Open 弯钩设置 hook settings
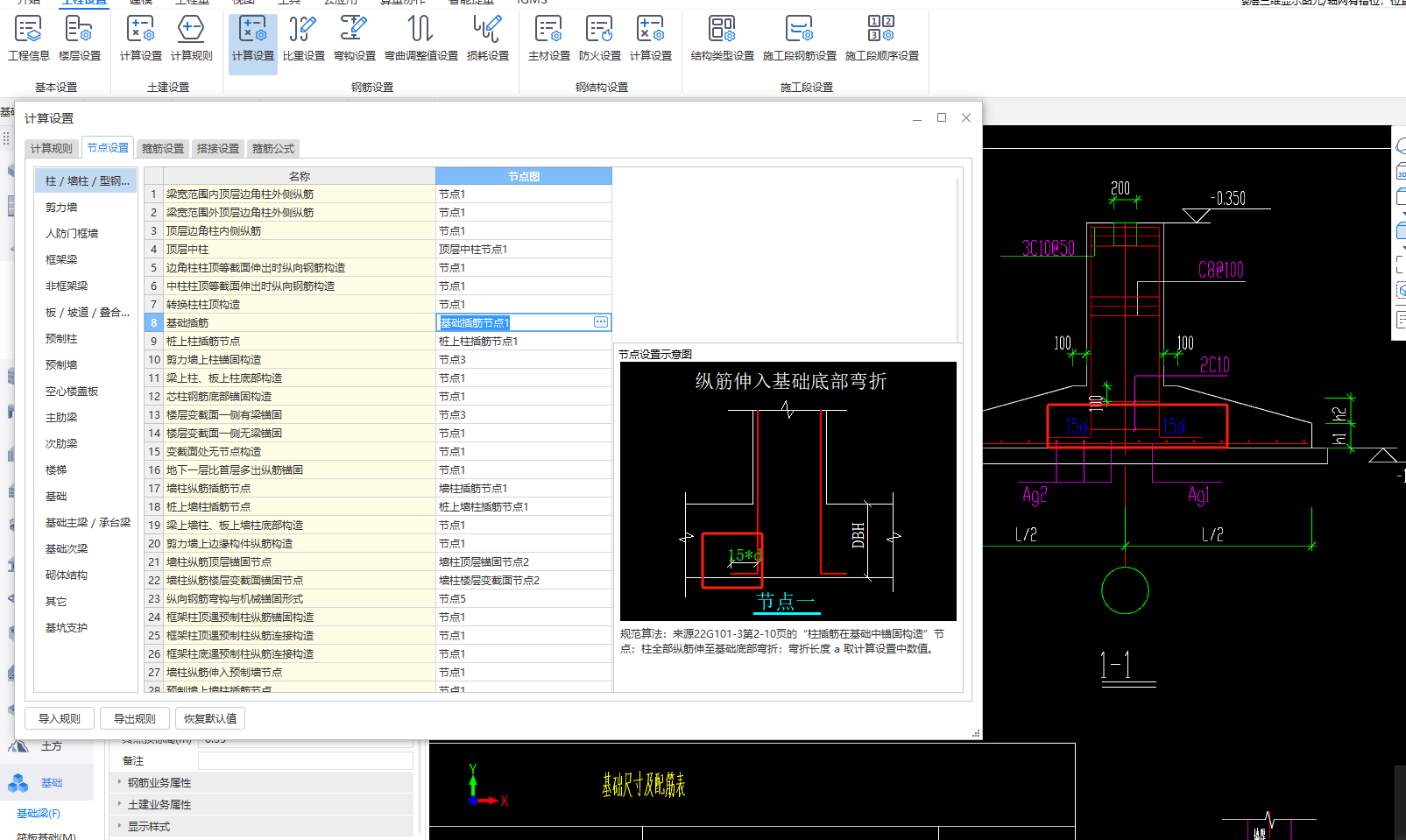Screen dimensions: 1406x840 355,39
